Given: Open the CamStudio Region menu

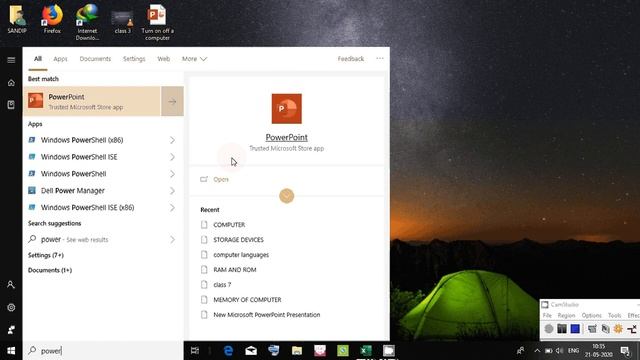Looking at the screenshot, I should click(x=566, y=316).
